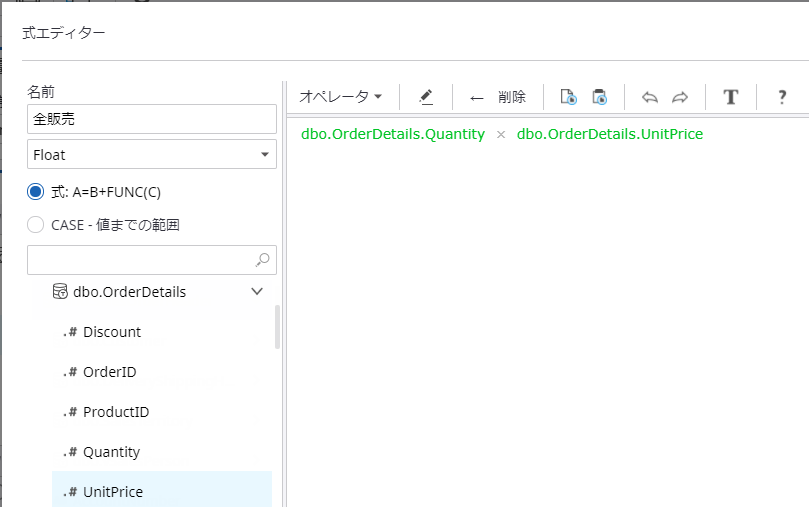Select the 式: A=B+FUNC(C) radio button
The image size is (809, 507).
tap(36, 192)
